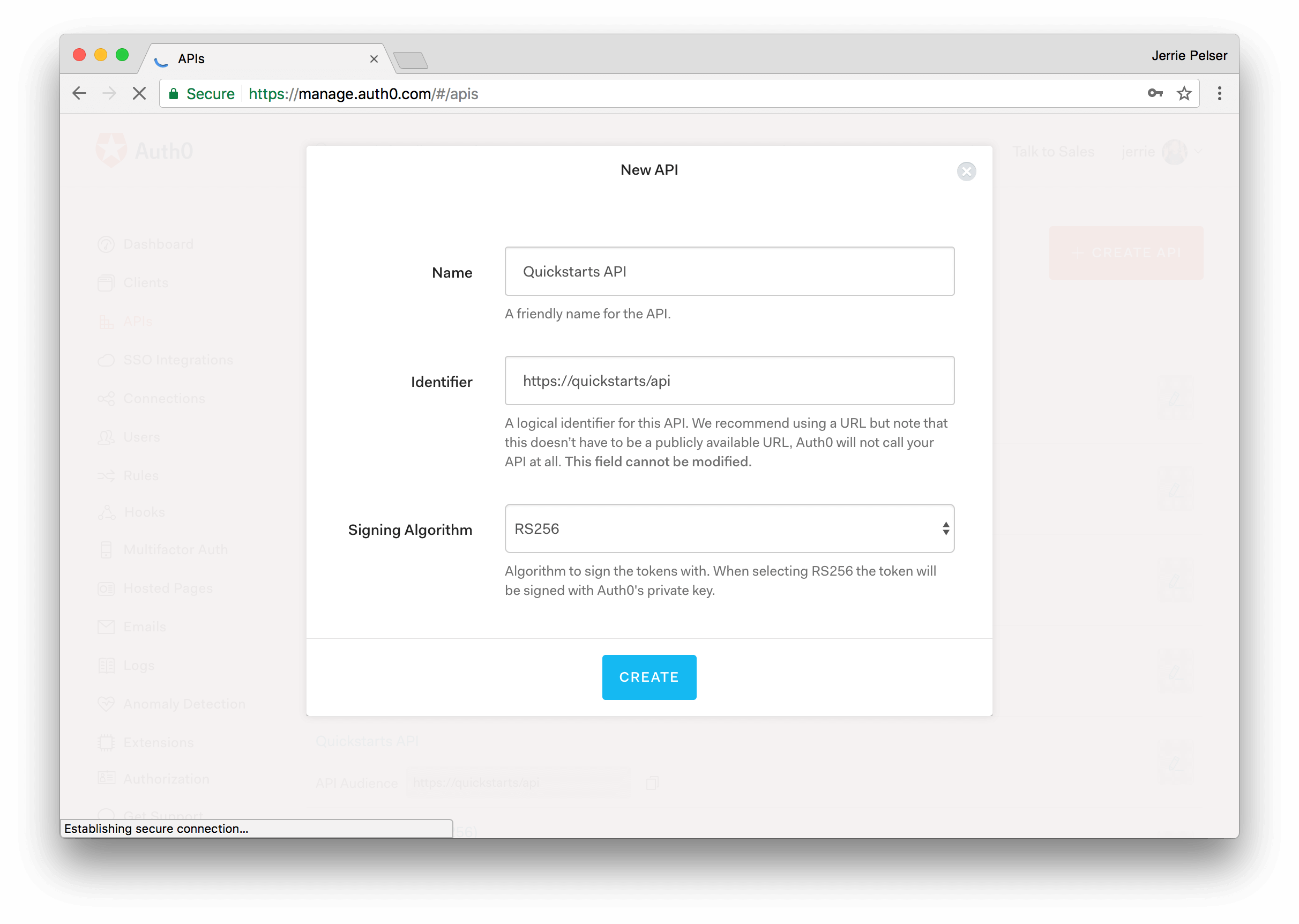The image size is (1299, 924).
Task: Click the Name input field
Action: (729, 270)
